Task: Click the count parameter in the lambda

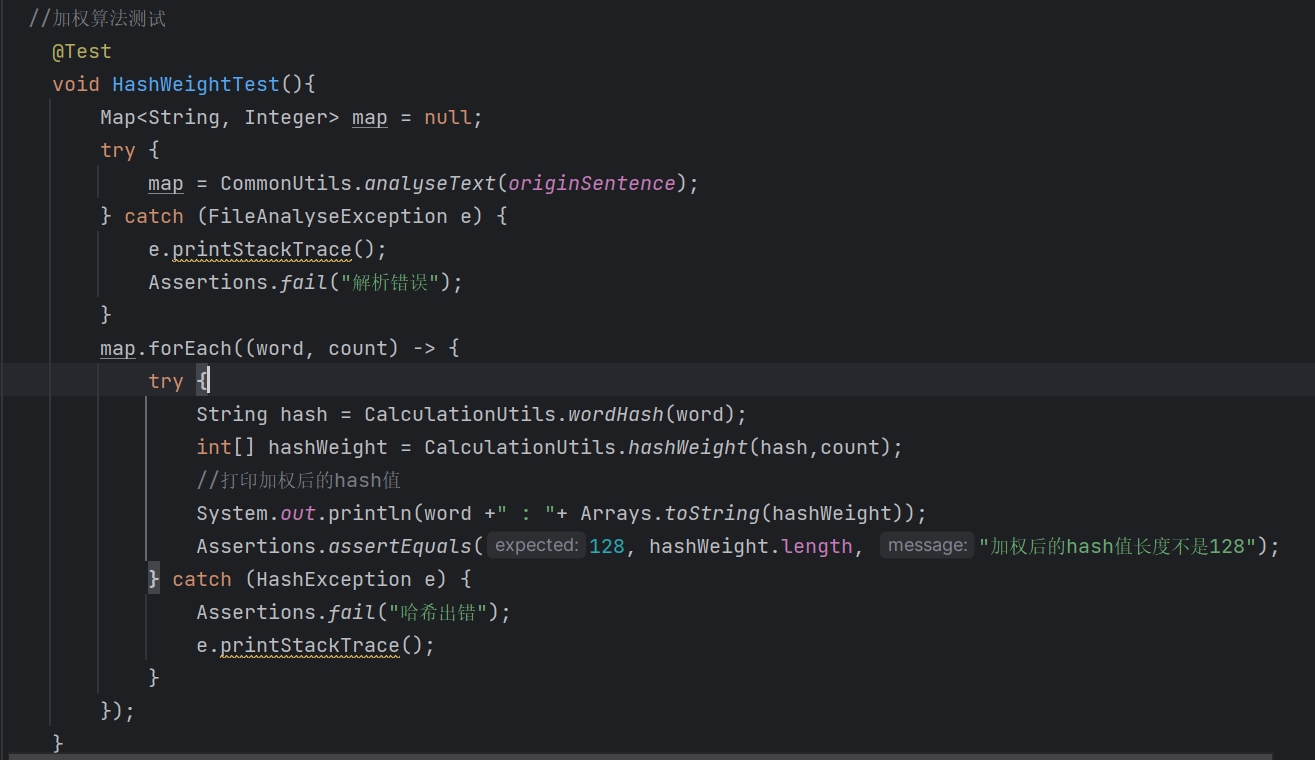Action: (x=358, y=348)
